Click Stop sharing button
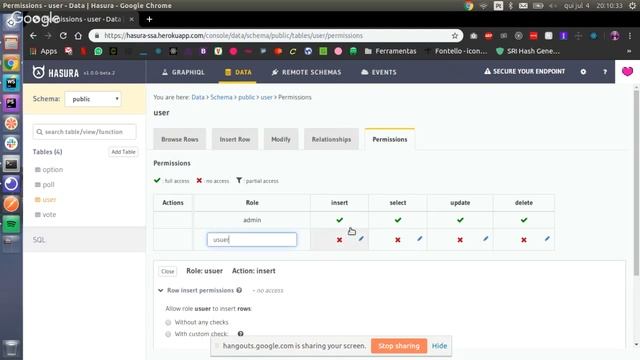The width and height of the screenshot is (640, 360). click(399, 346)
